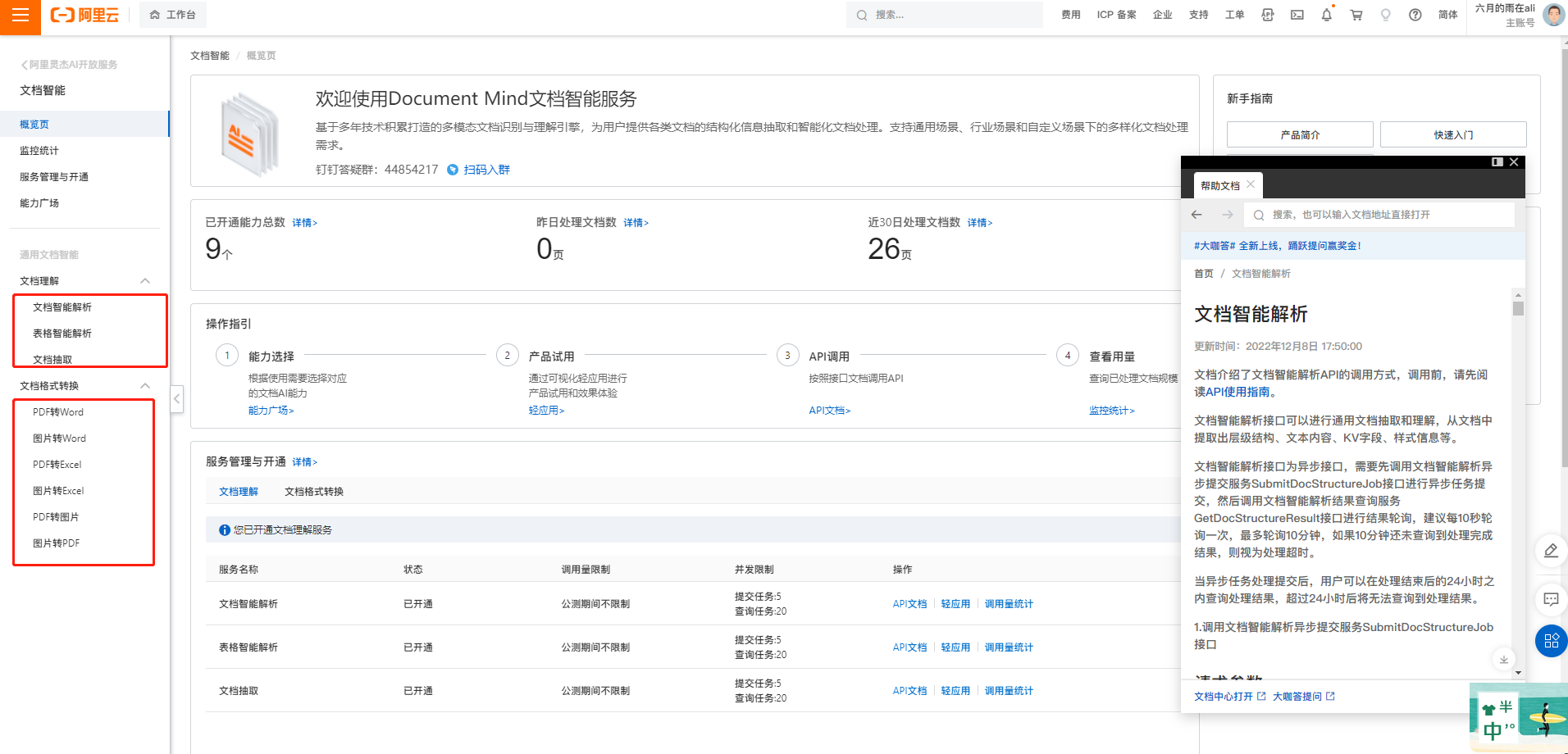Click the 扫码入群 link
This screenshot has width=1568, height=754.
(x=487, y=170)
